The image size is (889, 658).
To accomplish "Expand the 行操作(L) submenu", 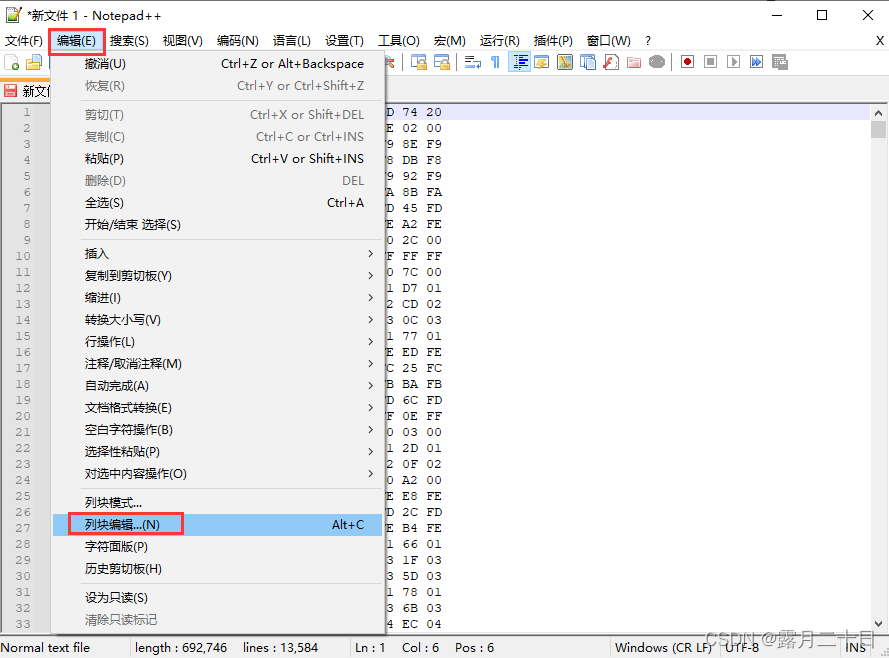I will pyautogui.click(x=218, y=342).
